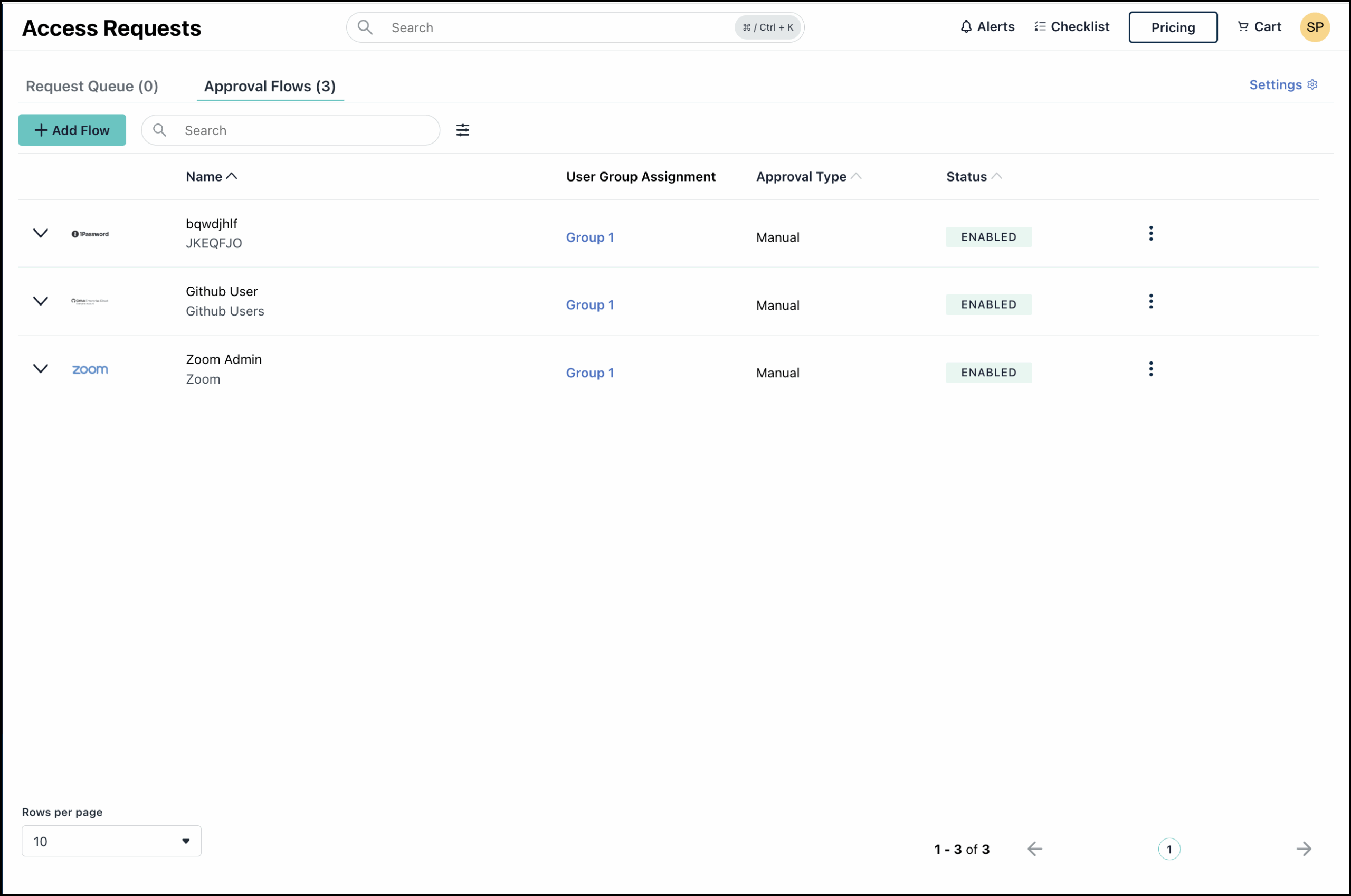Switch to the Approval Flows tab
Viewport: 1351px width, 896px height.
click(270, 85)
